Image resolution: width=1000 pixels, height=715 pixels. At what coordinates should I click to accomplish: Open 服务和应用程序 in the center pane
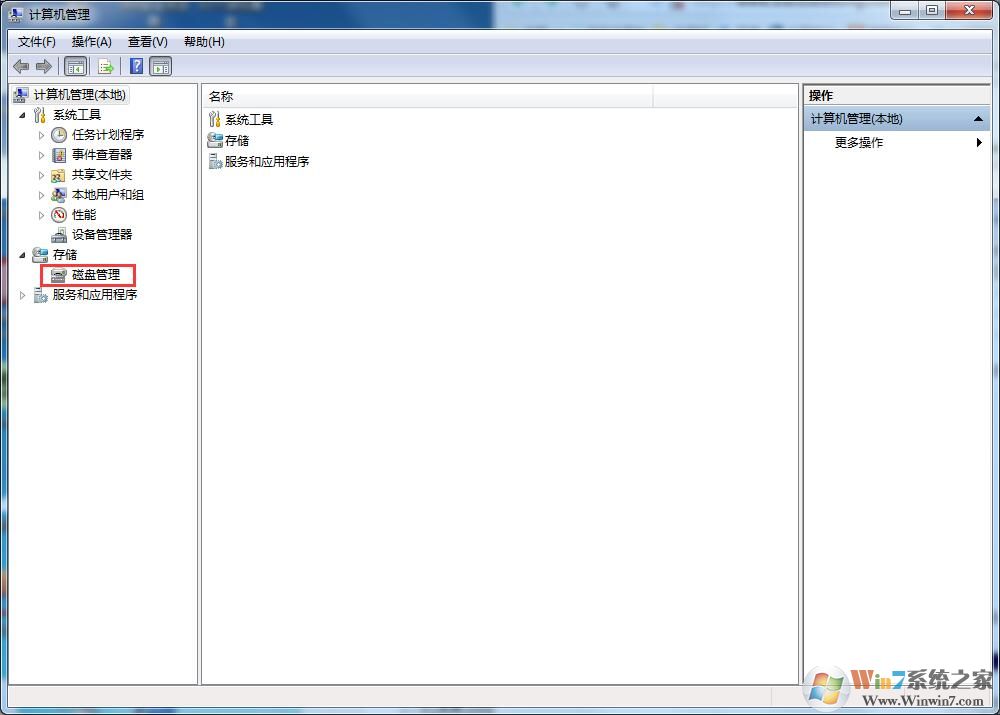(x=267, y=161)
